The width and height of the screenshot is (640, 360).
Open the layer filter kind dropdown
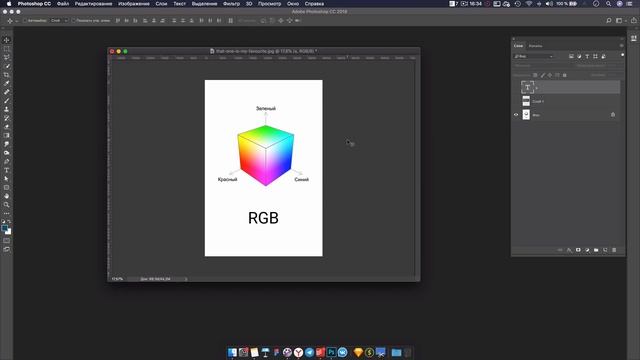pyautogui.click(x=534, y=56)
